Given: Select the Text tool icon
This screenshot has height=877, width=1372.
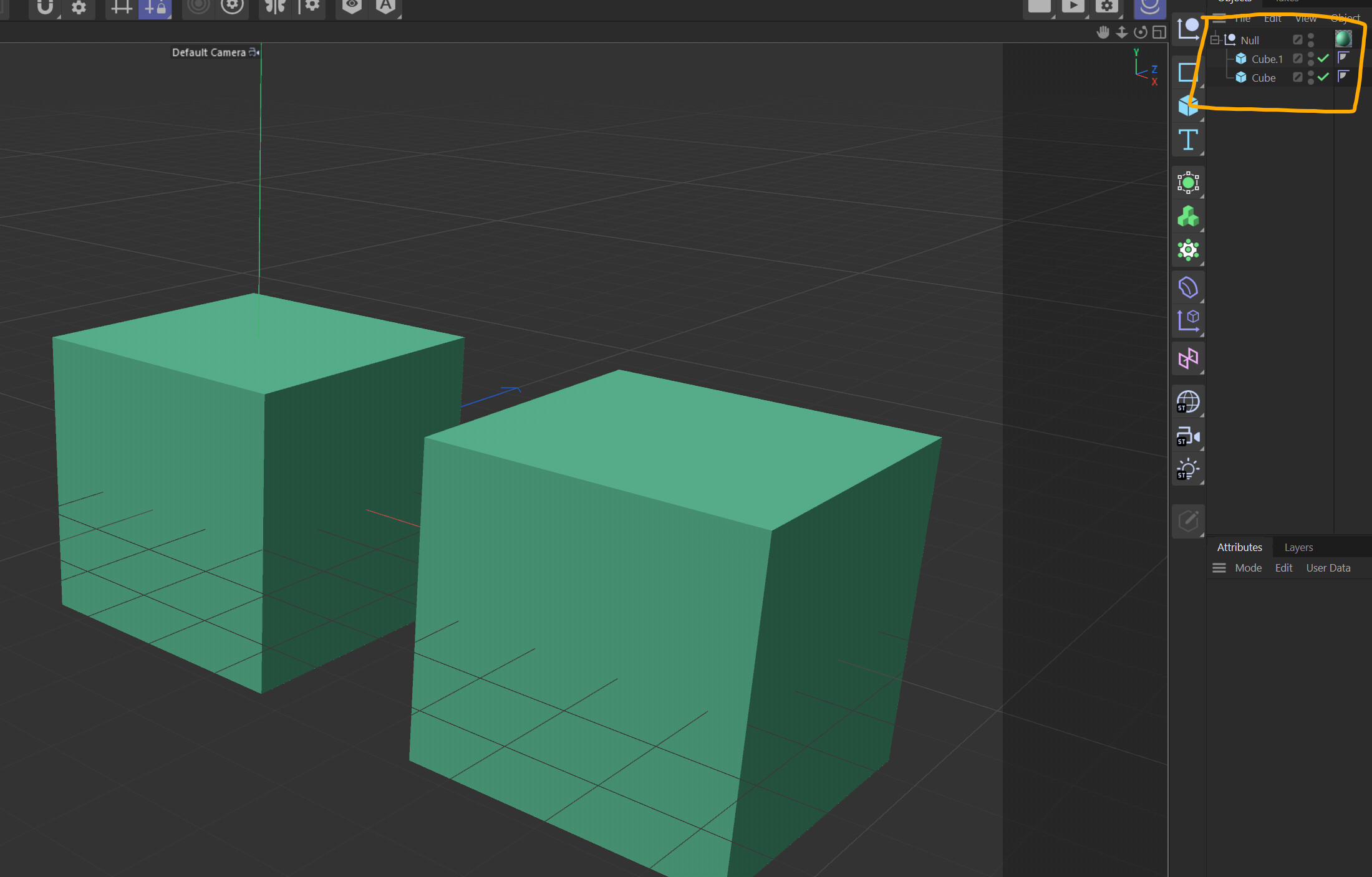Looking at the screenshot, I should [x=1188, y=140].
